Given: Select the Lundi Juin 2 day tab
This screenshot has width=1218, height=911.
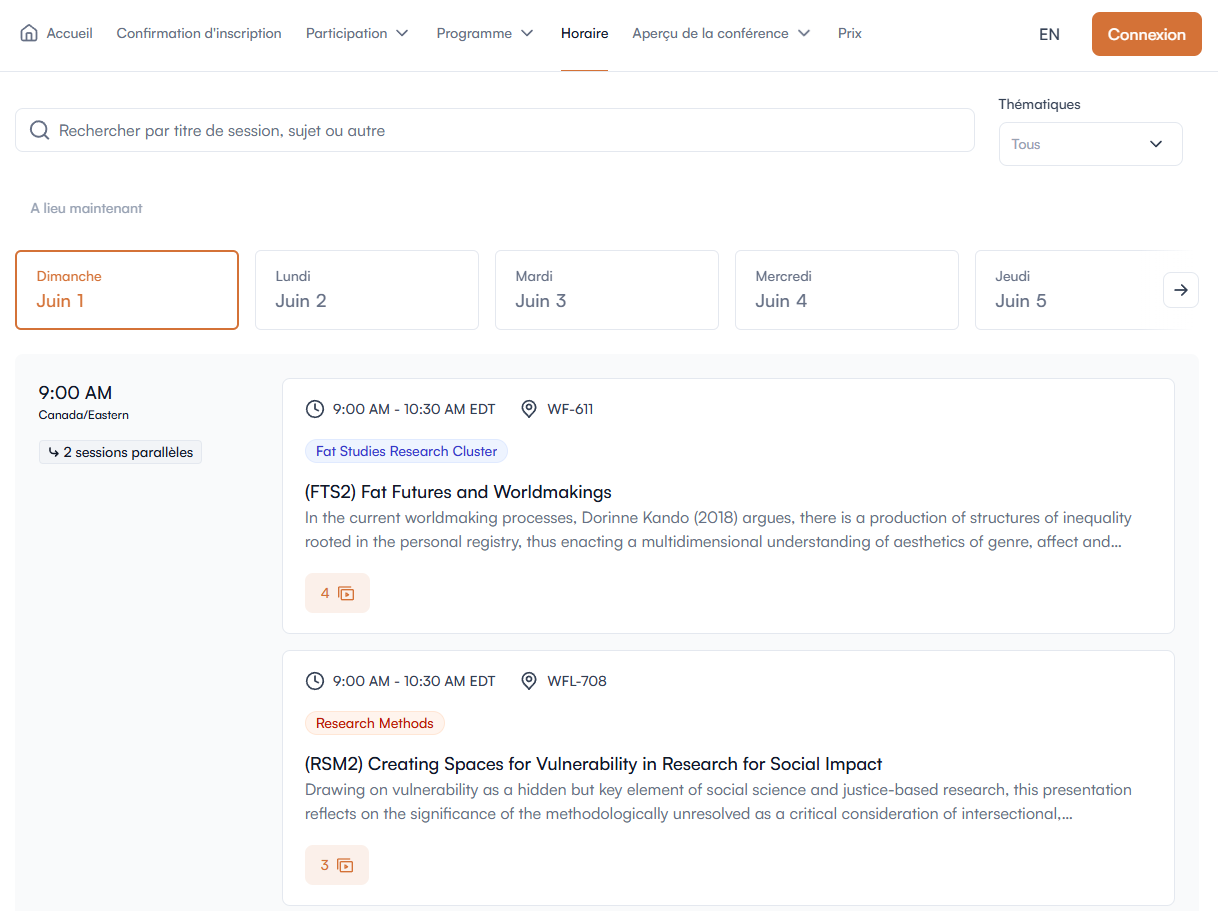Looking at the screenshot, I should [366, 290].
